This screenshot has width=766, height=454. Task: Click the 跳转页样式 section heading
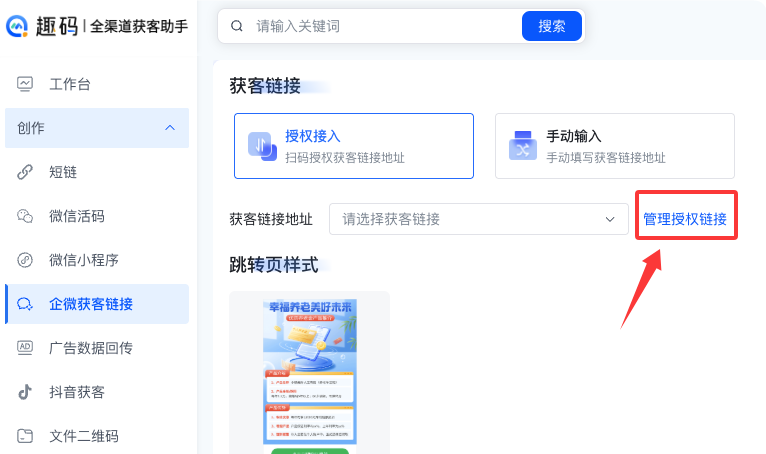click(274, 265)
